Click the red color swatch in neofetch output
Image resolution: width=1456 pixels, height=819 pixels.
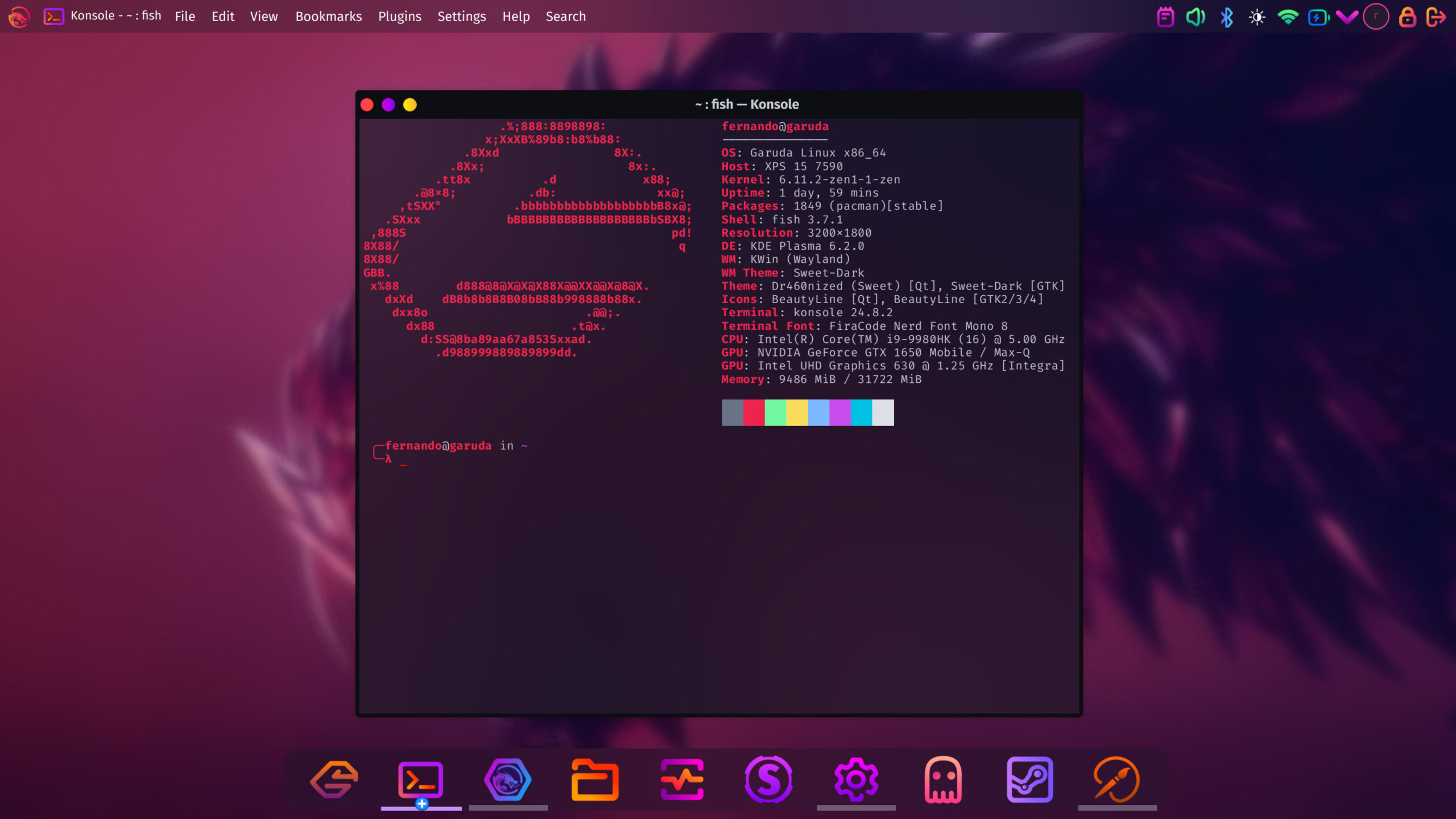tap(754, 412)
